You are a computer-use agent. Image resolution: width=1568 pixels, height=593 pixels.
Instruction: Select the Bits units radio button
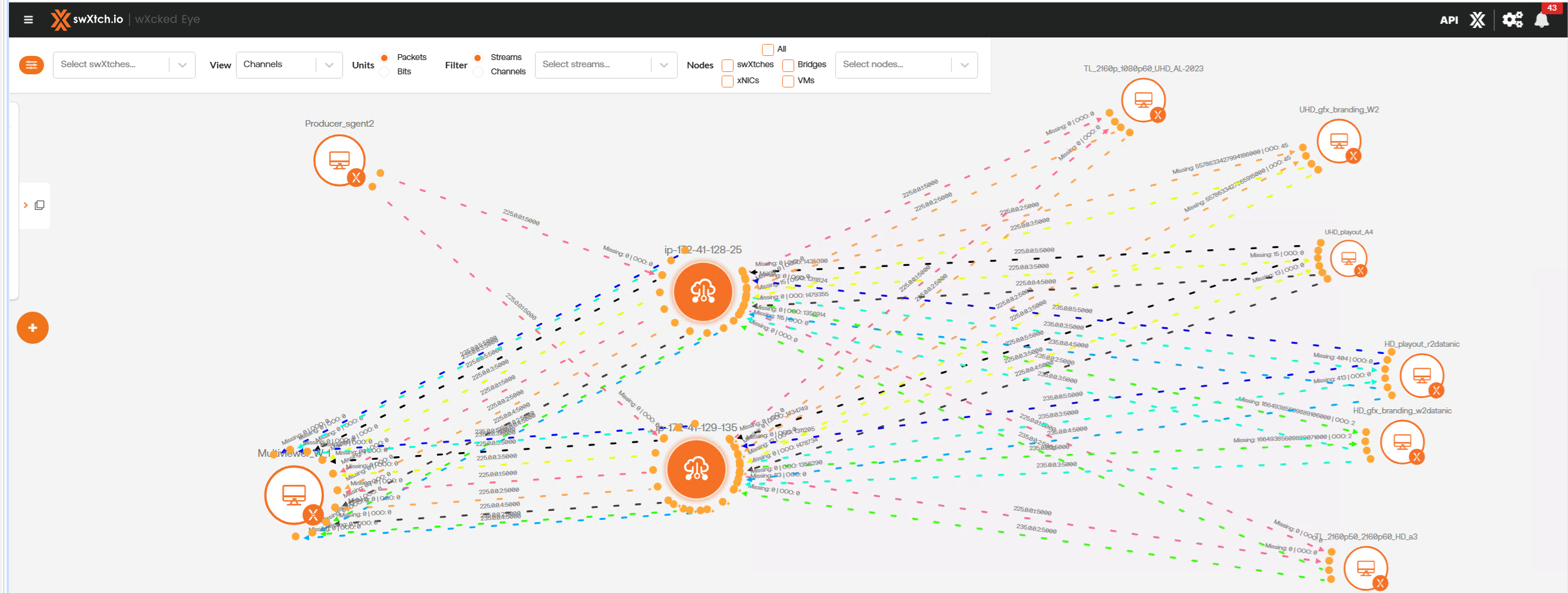(384, 72)
